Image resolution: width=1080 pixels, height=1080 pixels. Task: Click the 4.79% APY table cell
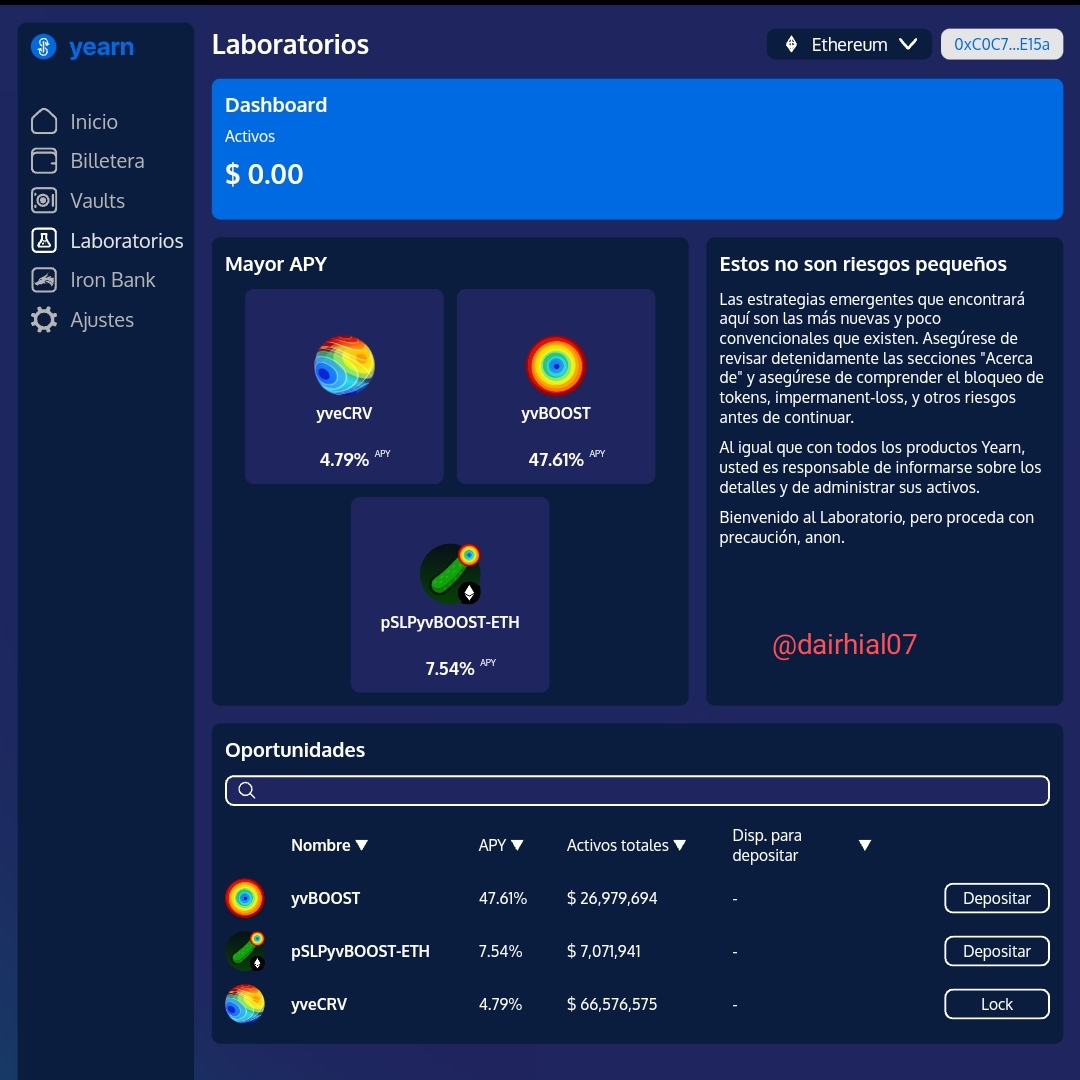tap(501, 1004)
